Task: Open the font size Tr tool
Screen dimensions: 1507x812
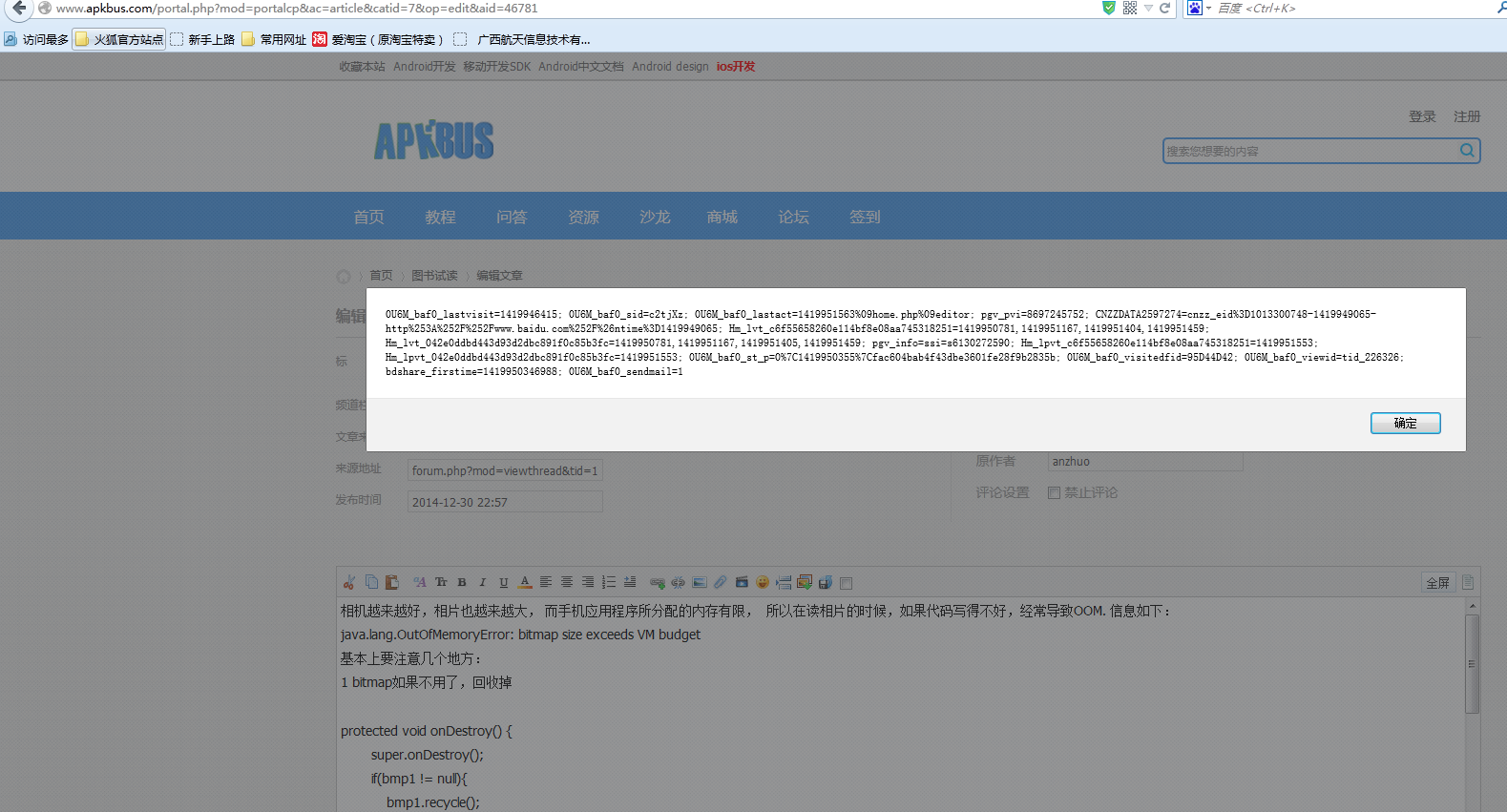Action: (441, 582)
